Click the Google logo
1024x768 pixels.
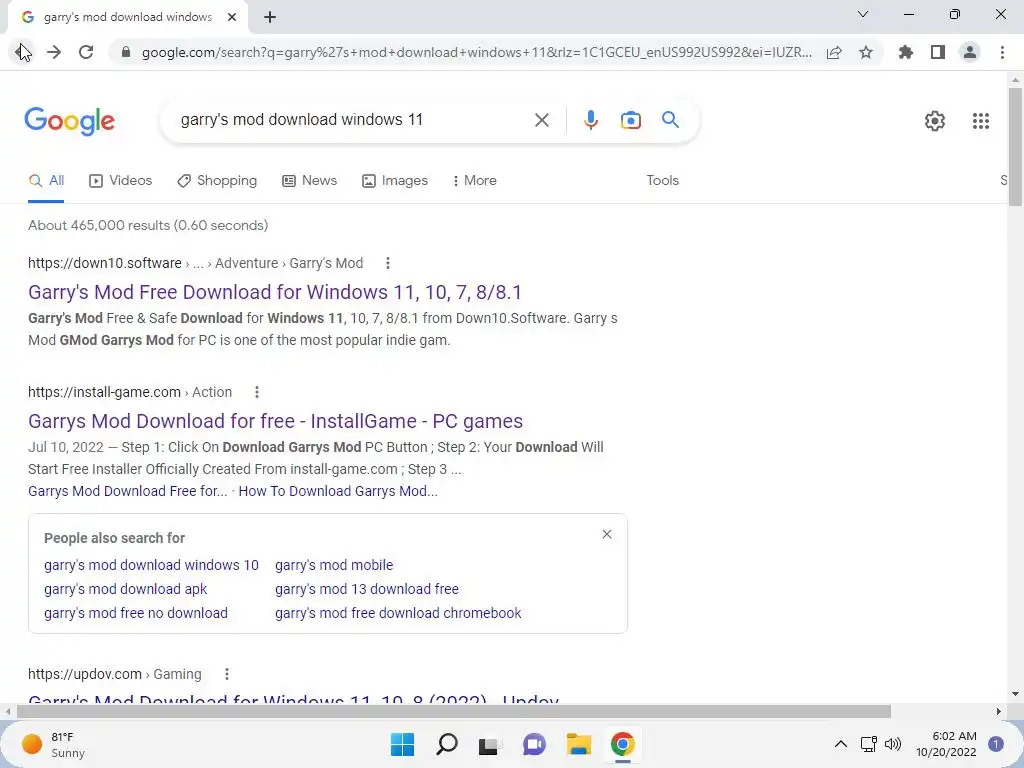pos(70,121)
